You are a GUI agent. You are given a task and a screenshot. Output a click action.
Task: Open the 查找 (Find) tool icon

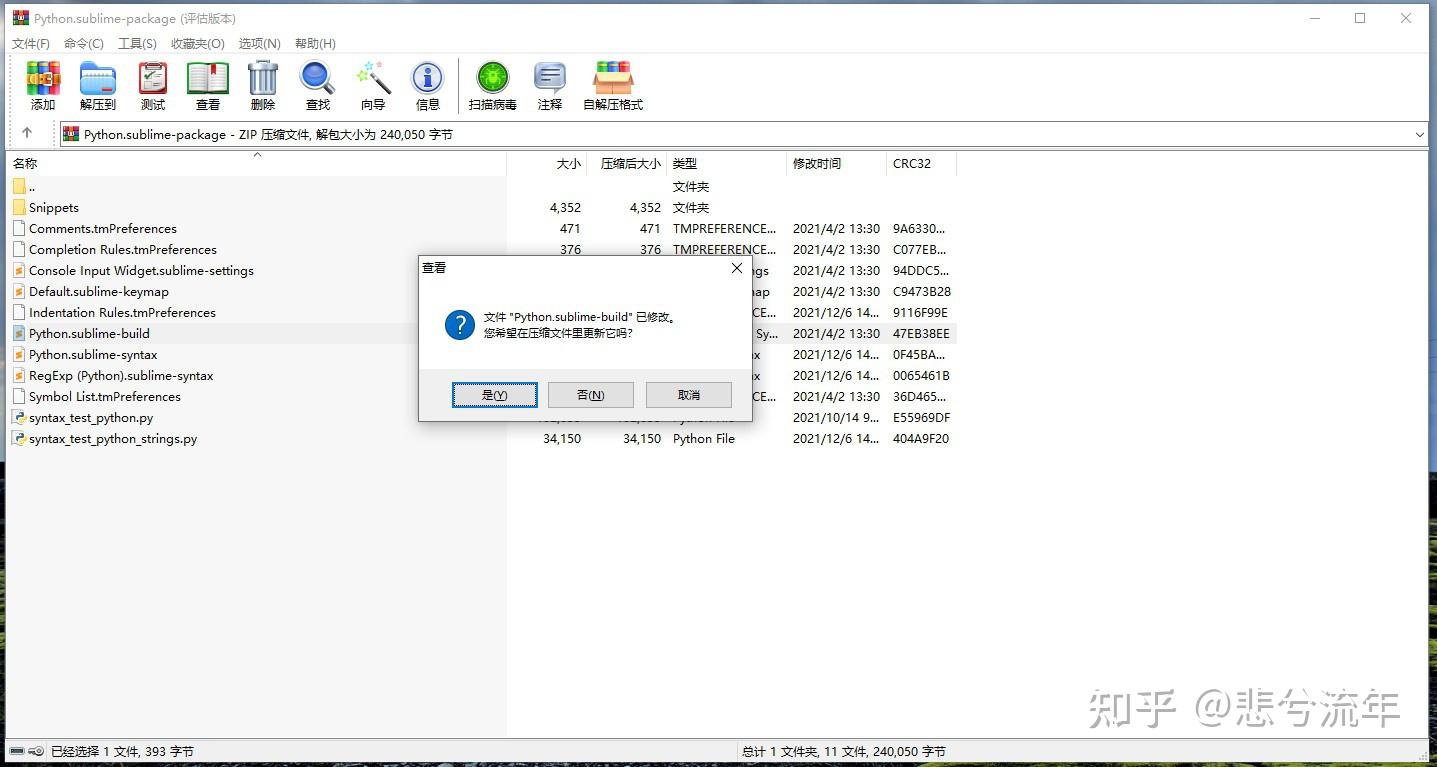pos(316,85)
